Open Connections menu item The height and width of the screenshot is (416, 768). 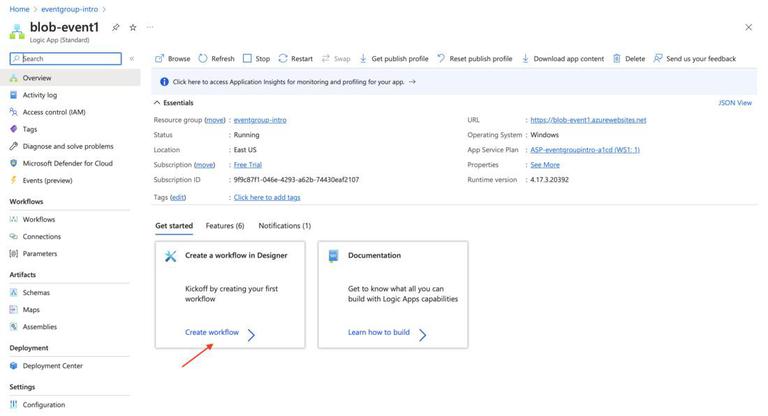(x=42, y=237)
